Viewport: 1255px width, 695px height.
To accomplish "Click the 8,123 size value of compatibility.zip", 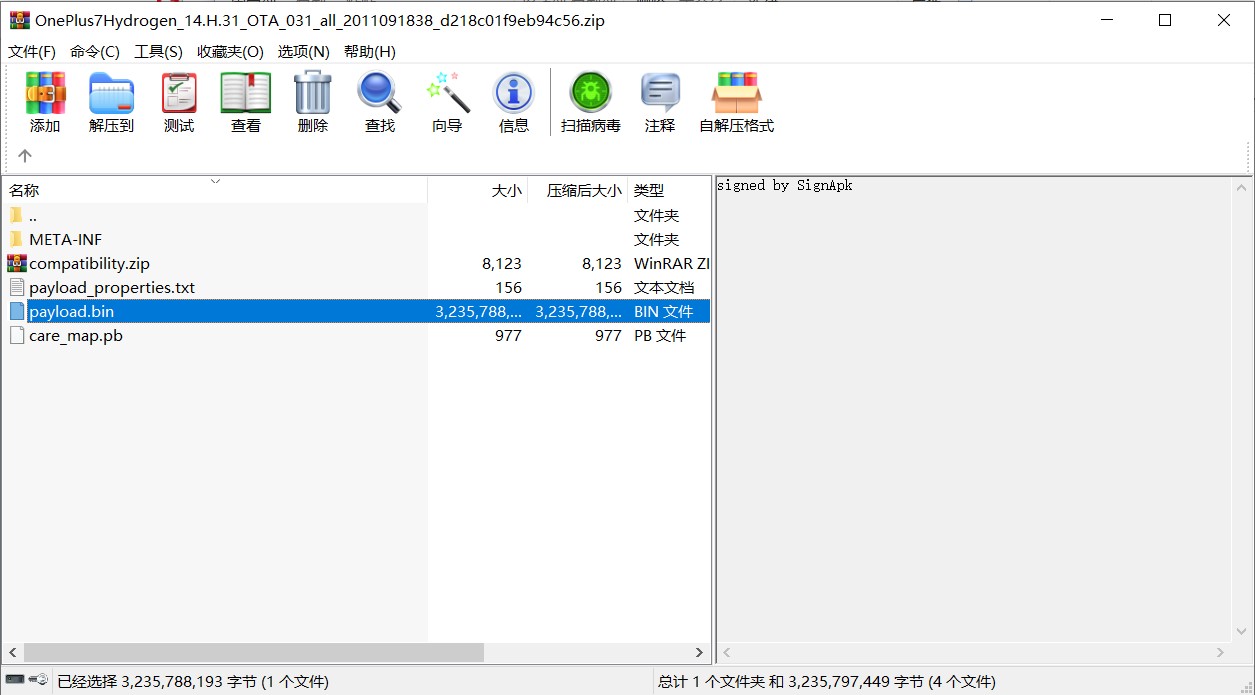I will point(502,263).
